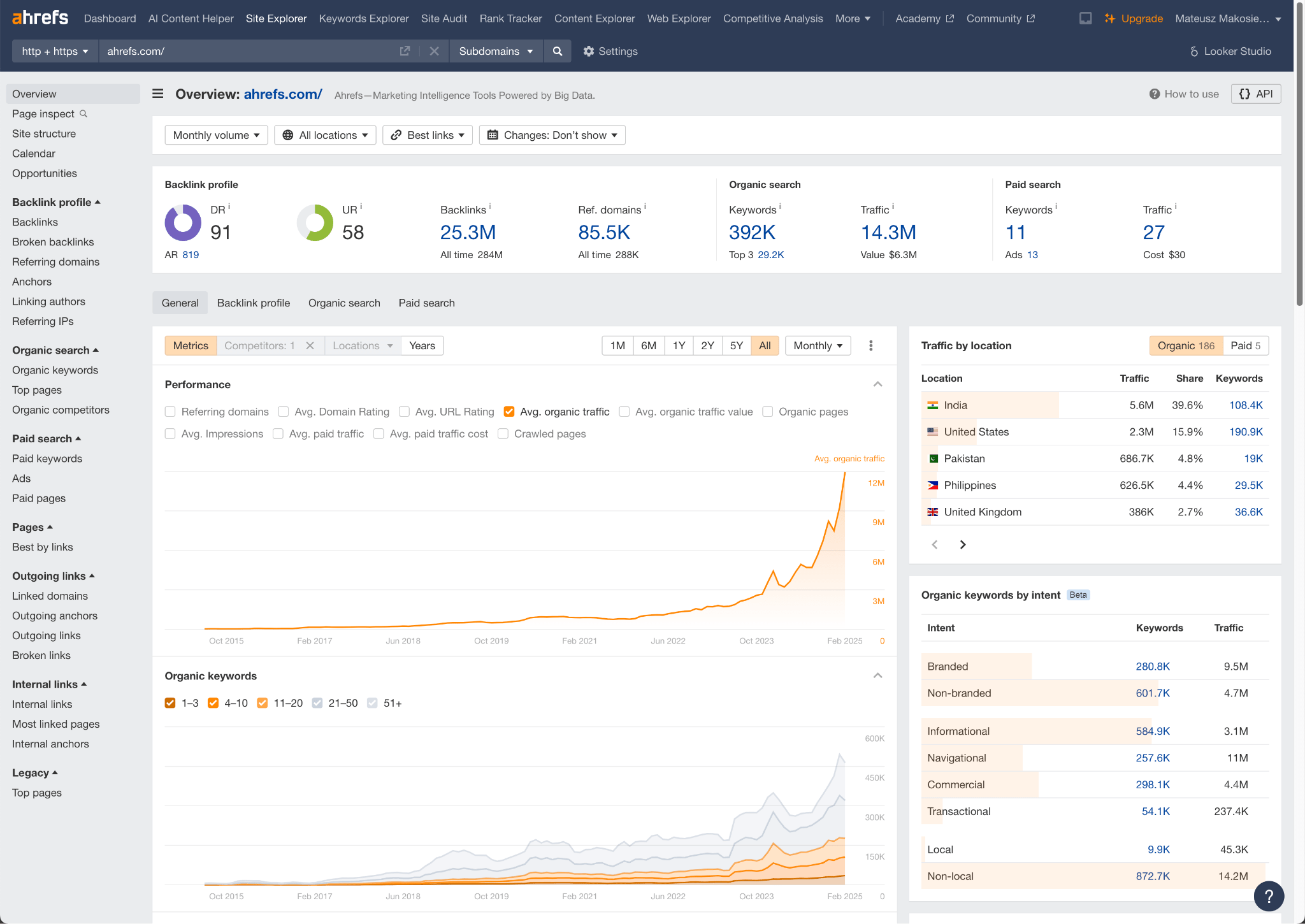Open Settings next to the search bar

(610, 51)
